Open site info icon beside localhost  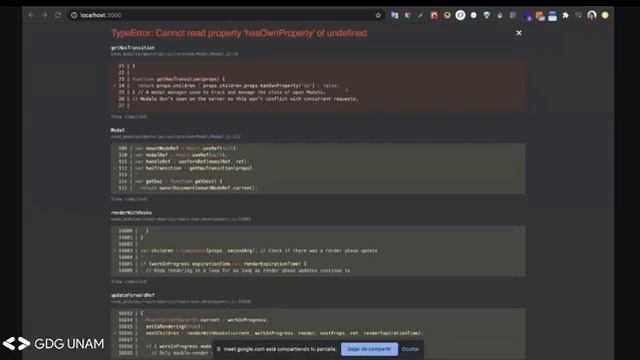point(74,15)
